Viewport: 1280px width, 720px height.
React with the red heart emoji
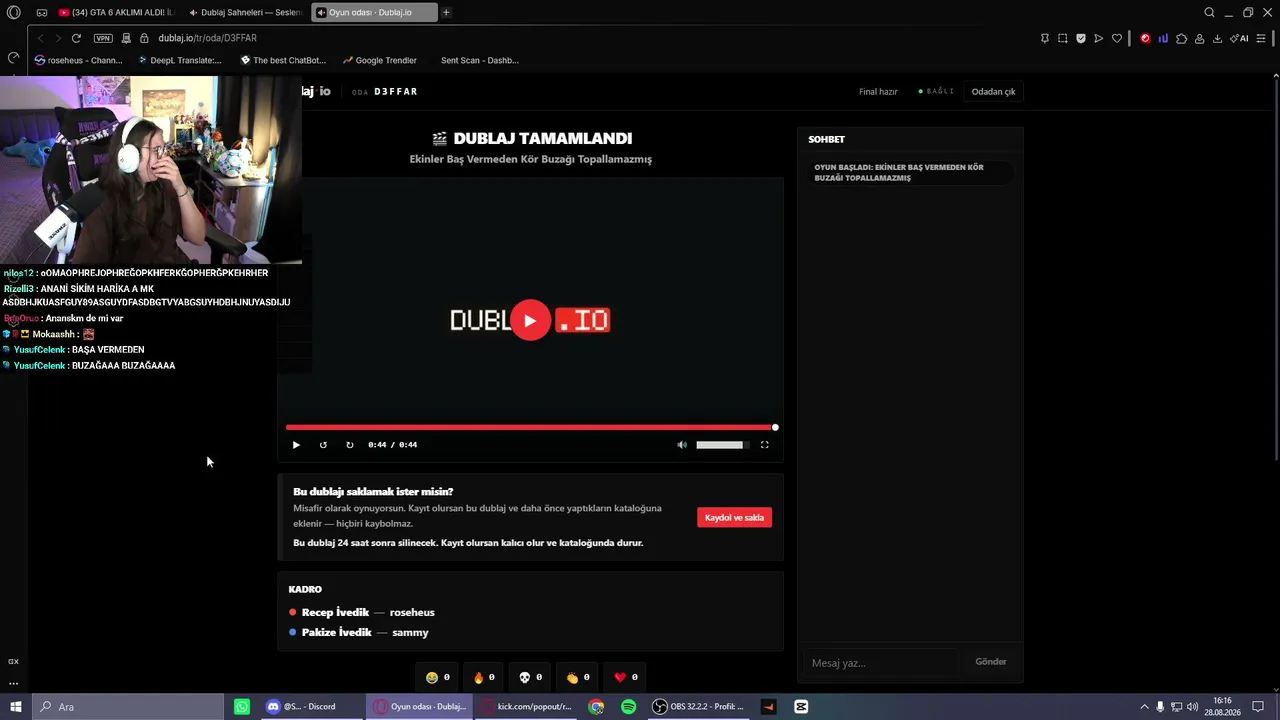point(625,677)
